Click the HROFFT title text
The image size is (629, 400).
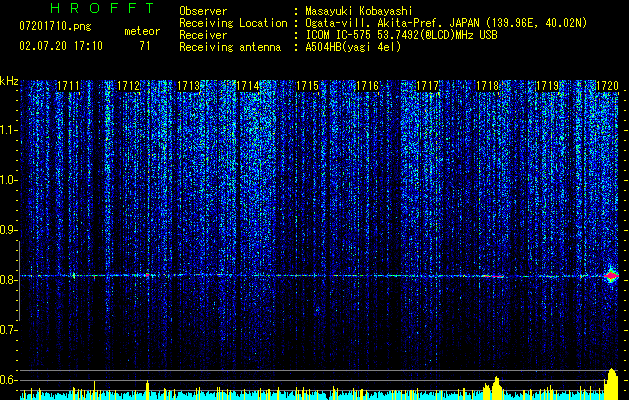pos(103,8)
